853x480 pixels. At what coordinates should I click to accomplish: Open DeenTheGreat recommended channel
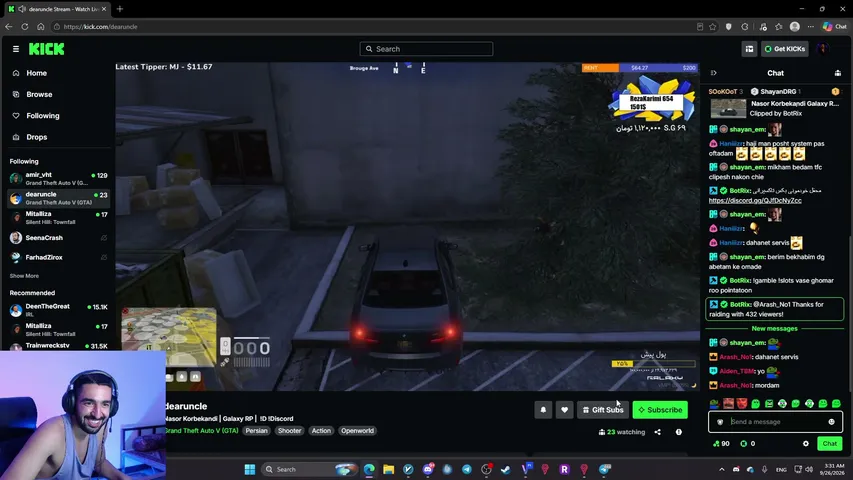click(59, 310)
